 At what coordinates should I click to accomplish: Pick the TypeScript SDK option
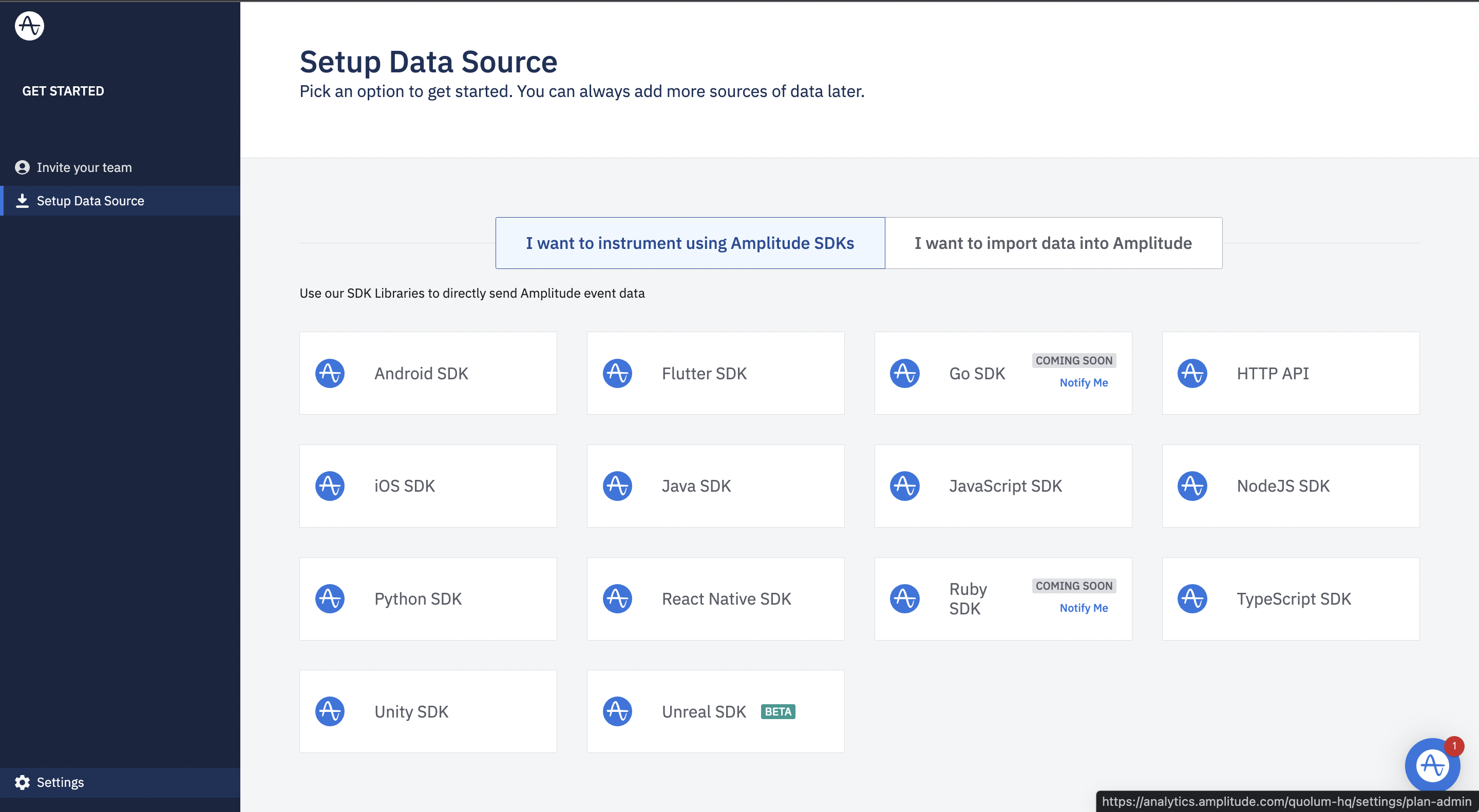[1291, 598]
